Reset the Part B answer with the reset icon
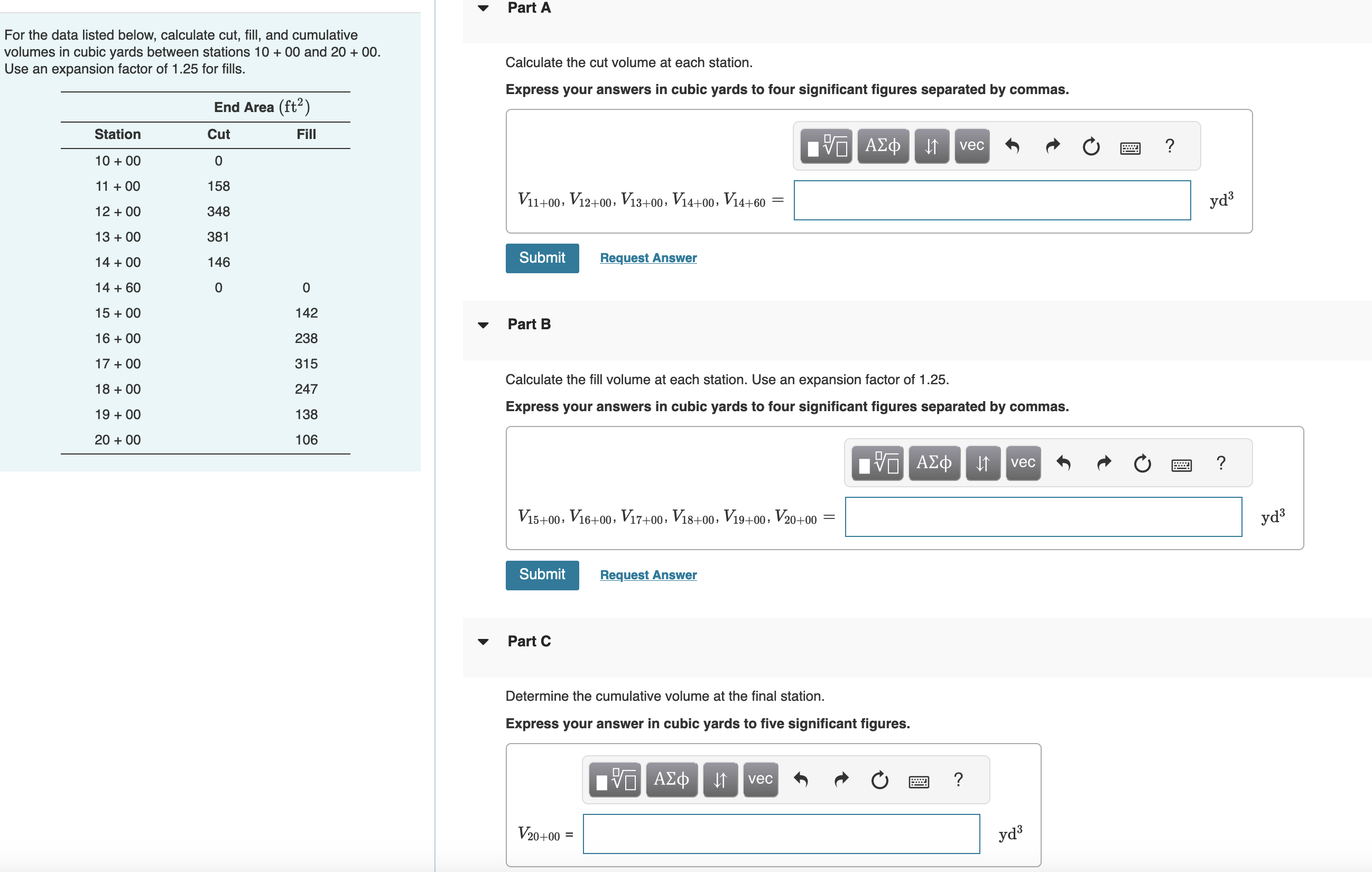Screen dimensions: 1372x872 1143,463
